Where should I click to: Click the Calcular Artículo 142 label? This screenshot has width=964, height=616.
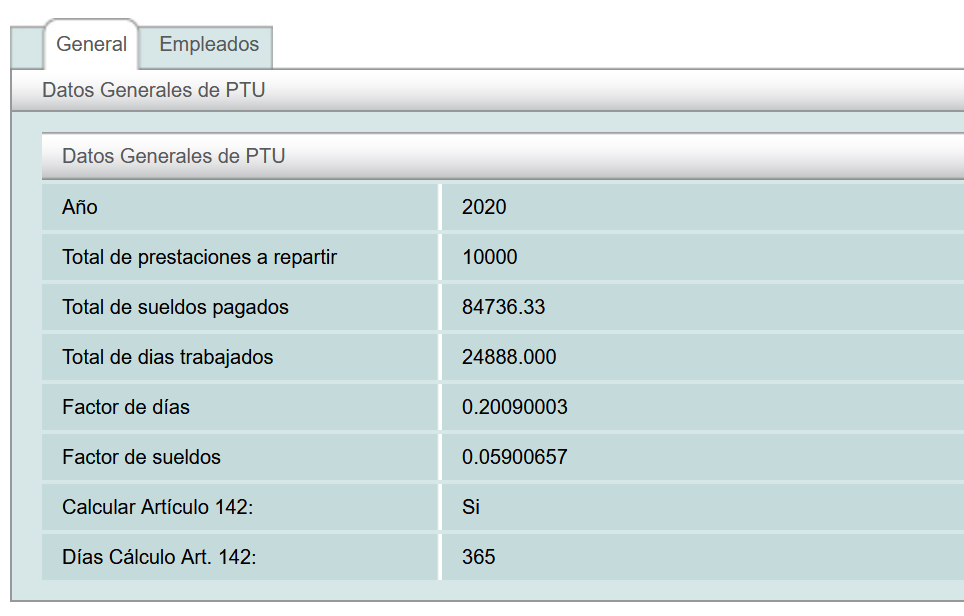(x=158, y=507)
